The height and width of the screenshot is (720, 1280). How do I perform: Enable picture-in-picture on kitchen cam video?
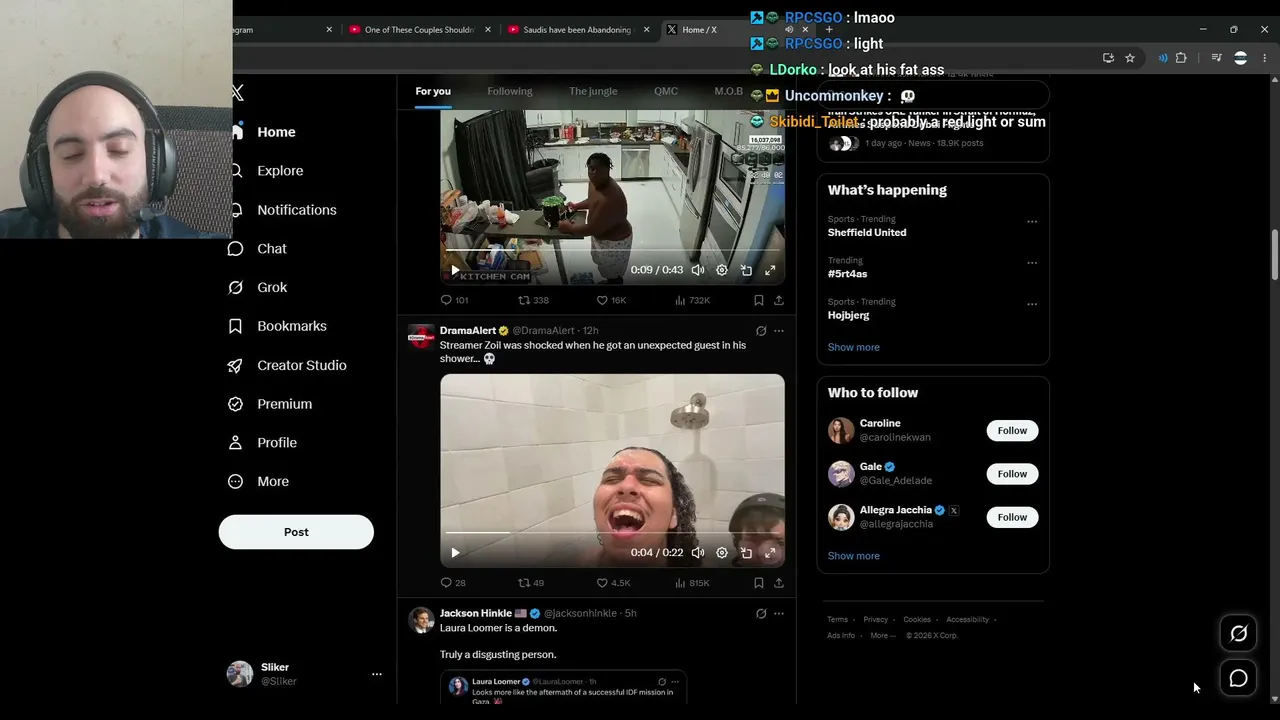[746, 270]
